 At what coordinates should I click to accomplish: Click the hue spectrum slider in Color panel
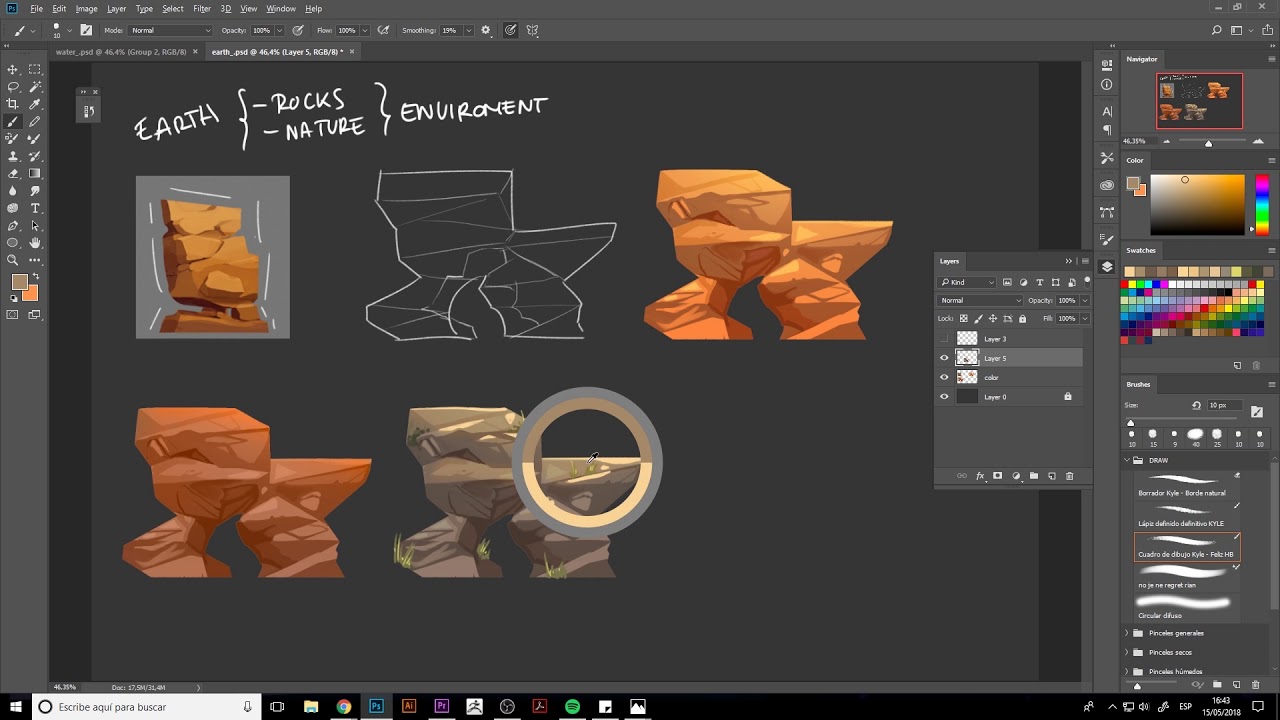point(1262,205)
